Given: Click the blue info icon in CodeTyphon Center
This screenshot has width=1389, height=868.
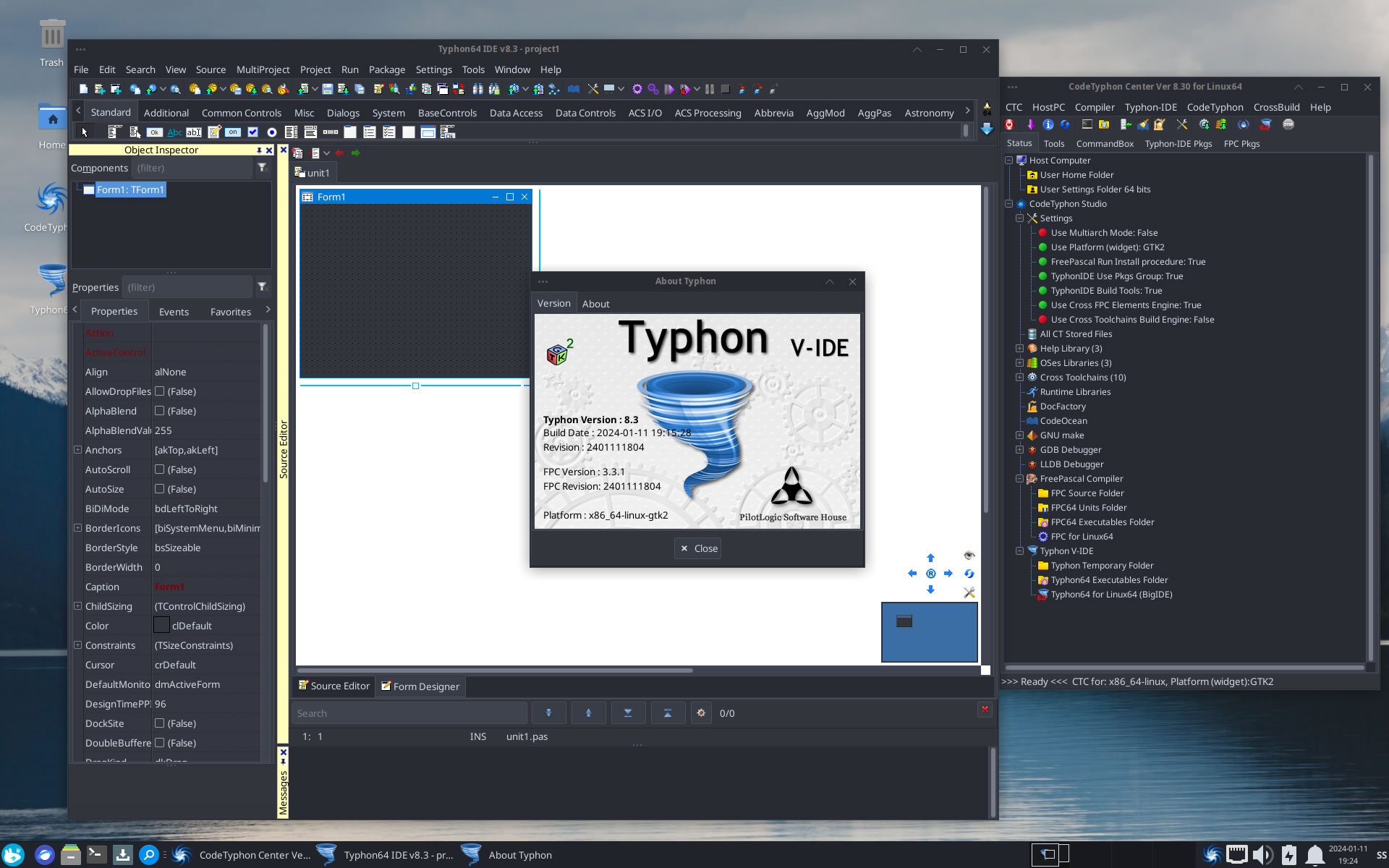Looking at the screenshot, I should click(x=1048, y=124).
